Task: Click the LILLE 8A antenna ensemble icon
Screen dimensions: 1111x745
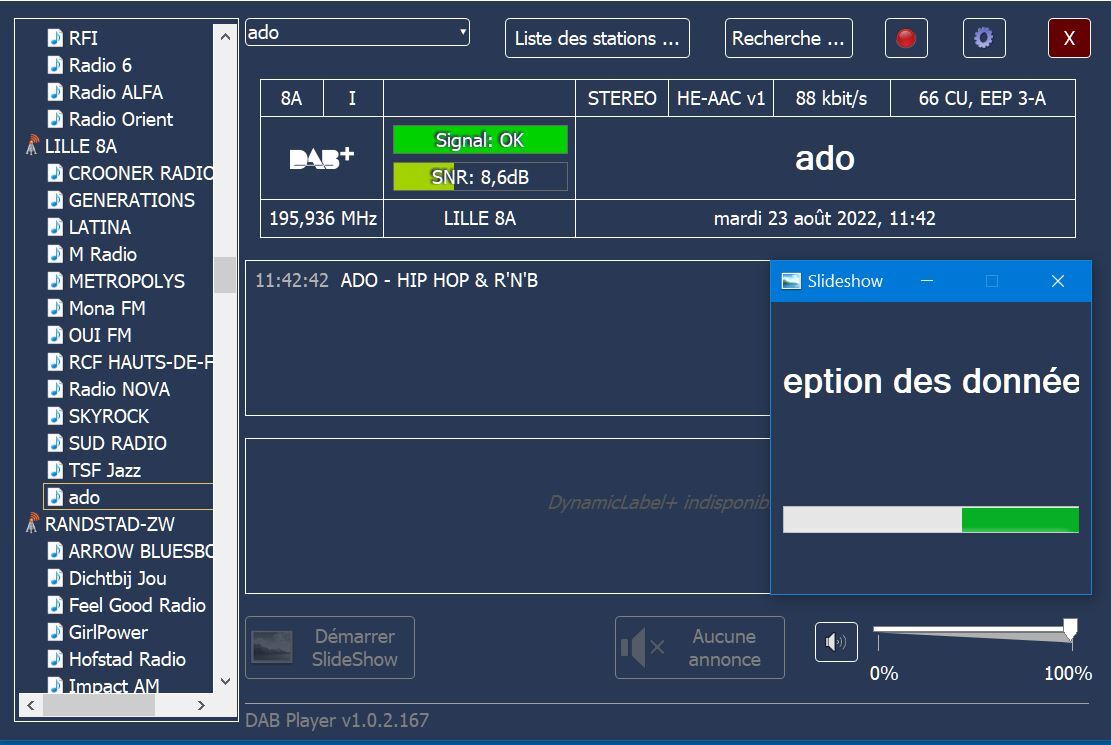Action: pyautogui.click(x=32, y=146)
